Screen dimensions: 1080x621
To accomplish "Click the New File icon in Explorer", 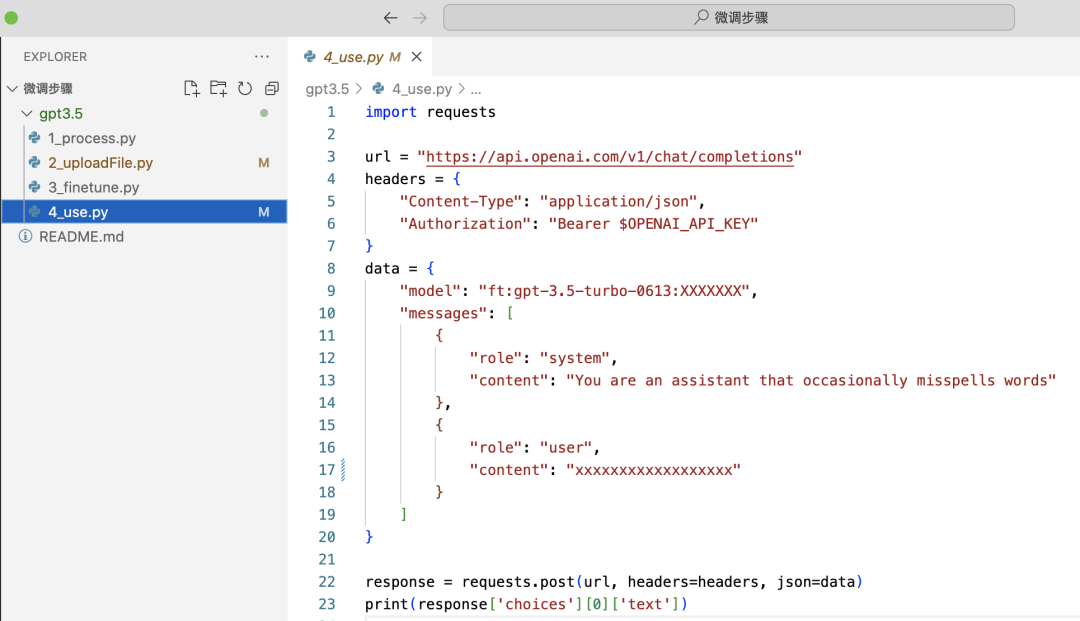I will point(191,88).
